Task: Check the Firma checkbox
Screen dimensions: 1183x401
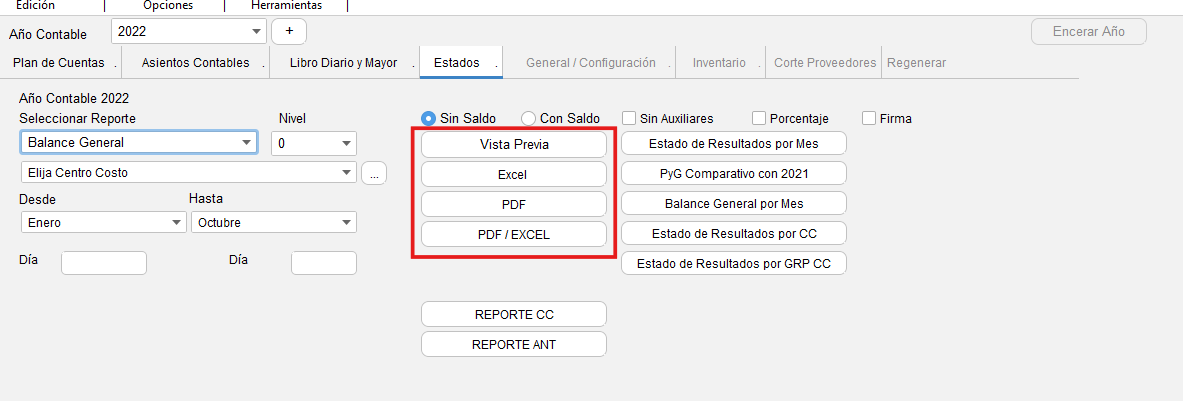Action: 869,118
